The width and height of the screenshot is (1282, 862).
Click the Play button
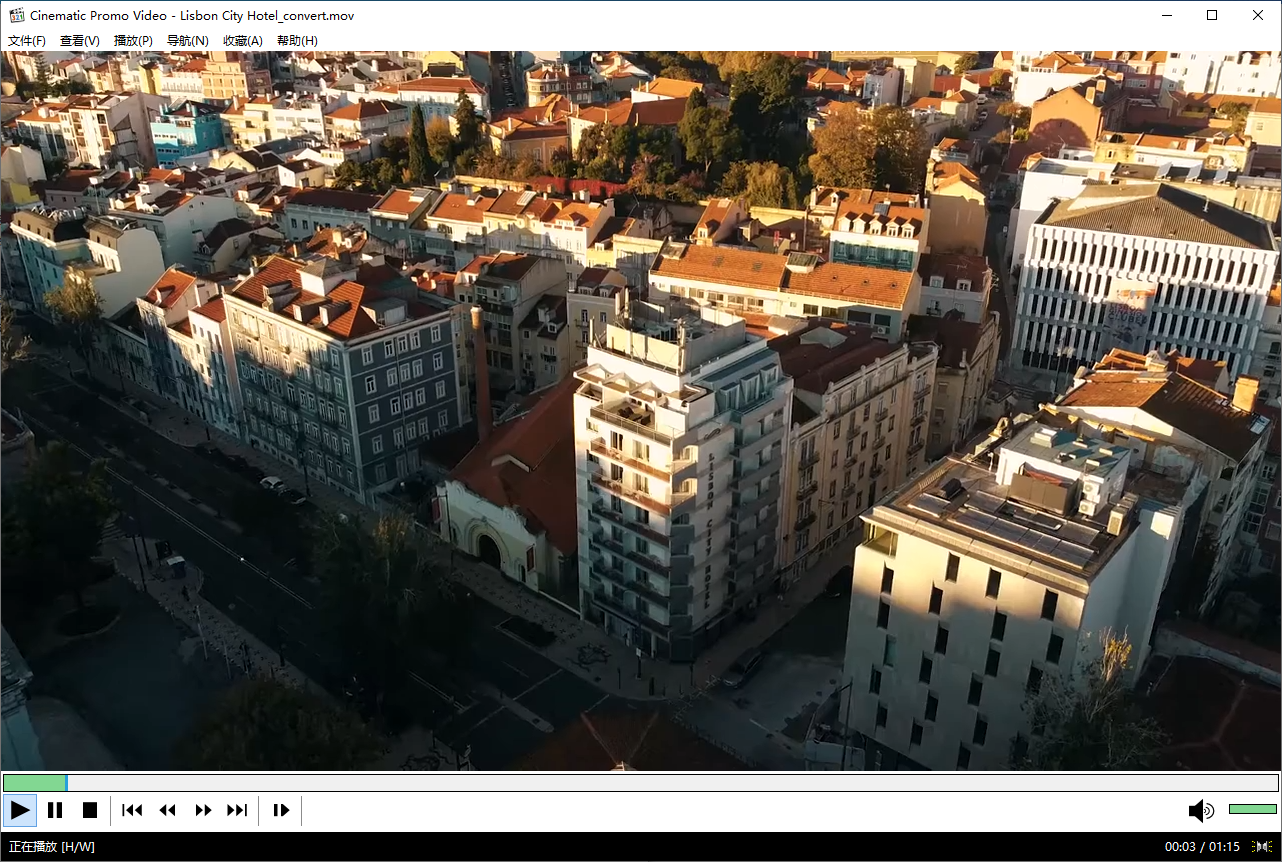click(20, 810)
